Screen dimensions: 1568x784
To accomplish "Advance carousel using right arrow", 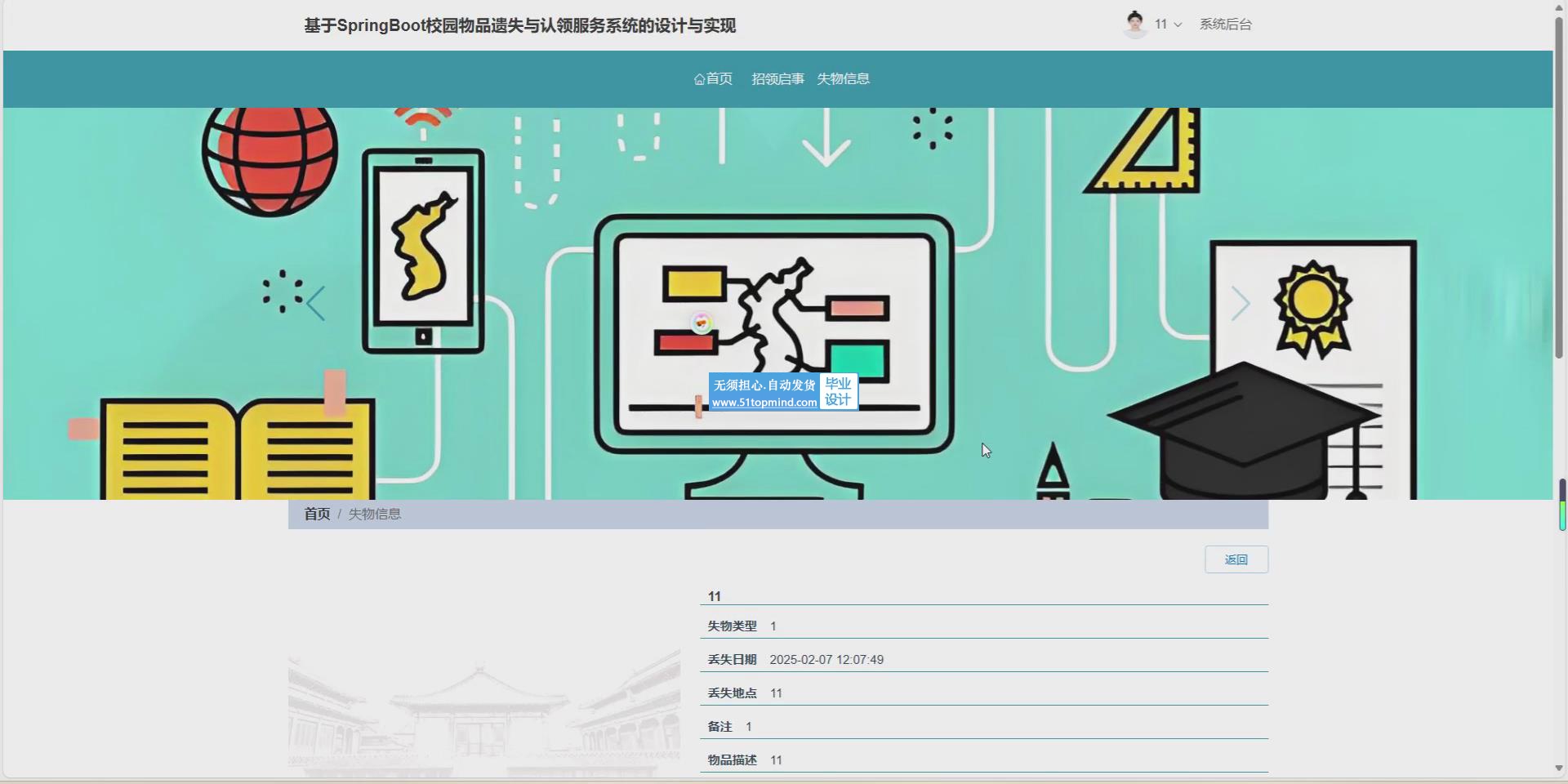I will [x=1240, y=304].
